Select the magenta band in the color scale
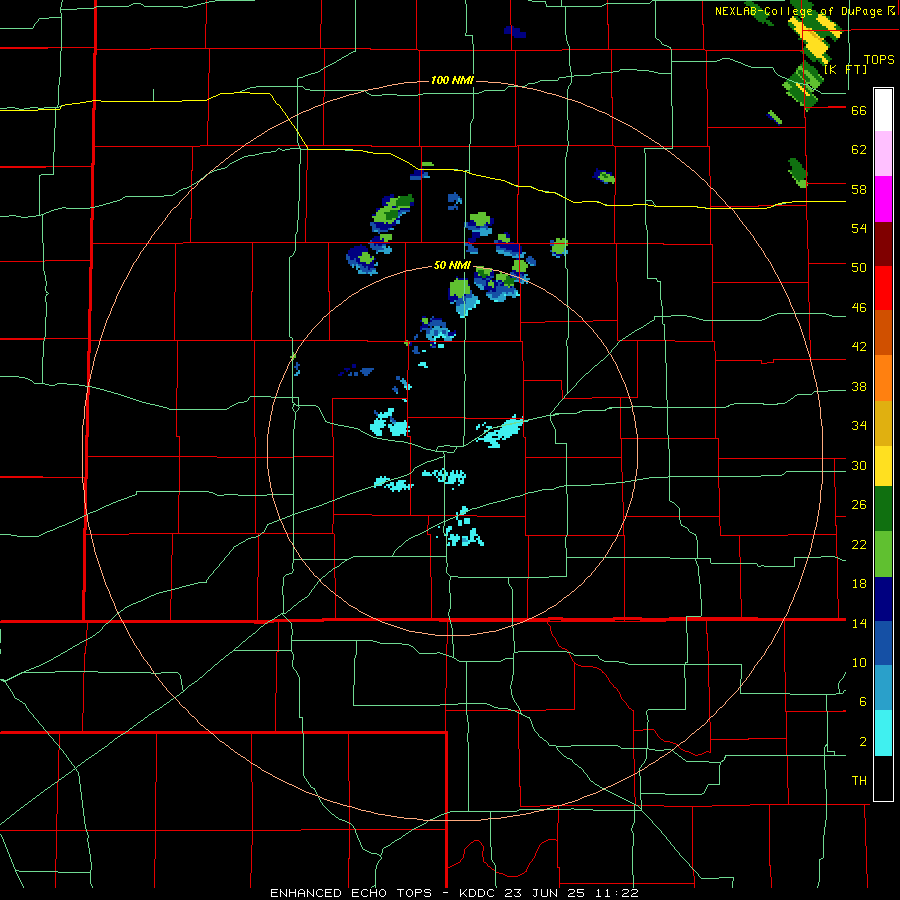 pyautogui.click(x=883, y=199)
